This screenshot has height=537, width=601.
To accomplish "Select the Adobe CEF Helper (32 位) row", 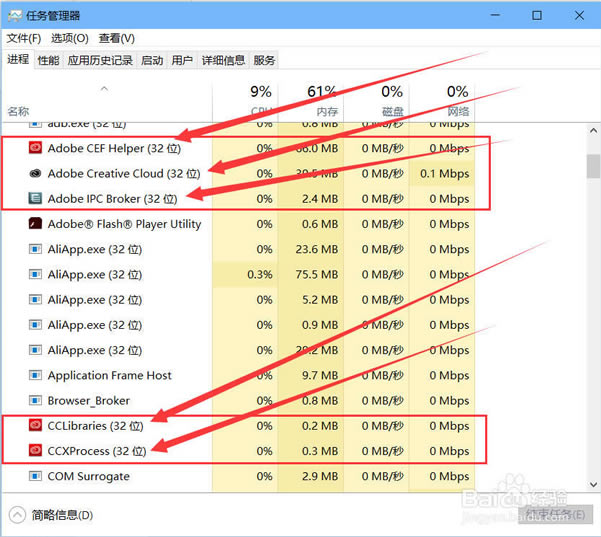I will tap(238, 148).
